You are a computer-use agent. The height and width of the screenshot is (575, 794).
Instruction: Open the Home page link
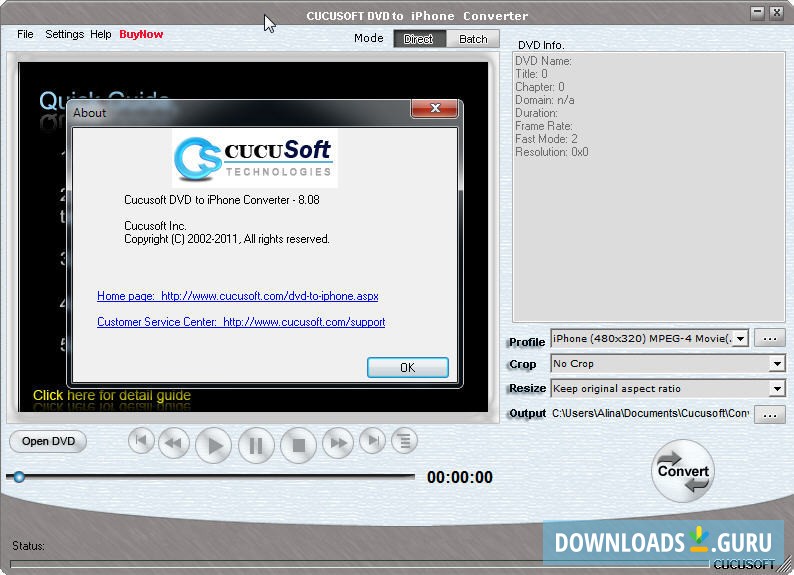pos(237,296)
